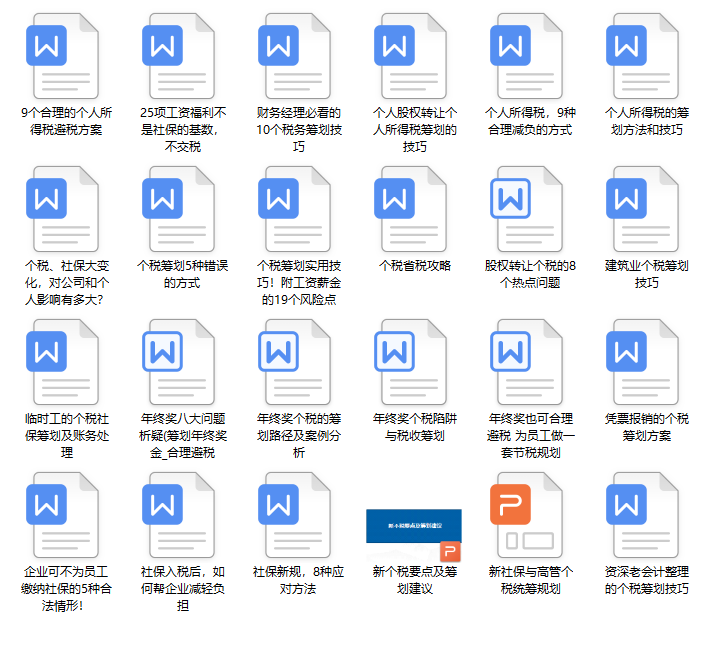The image size is (711, 653).
Task: Select the 企业可不为员工缴纳社保的5种合法情形 file icon
Action: [x=63, y=515]
